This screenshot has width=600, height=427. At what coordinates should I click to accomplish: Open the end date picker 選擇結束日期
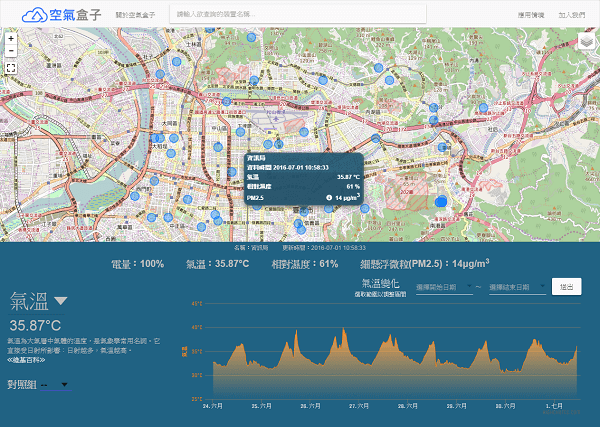[x=516, y=287]
